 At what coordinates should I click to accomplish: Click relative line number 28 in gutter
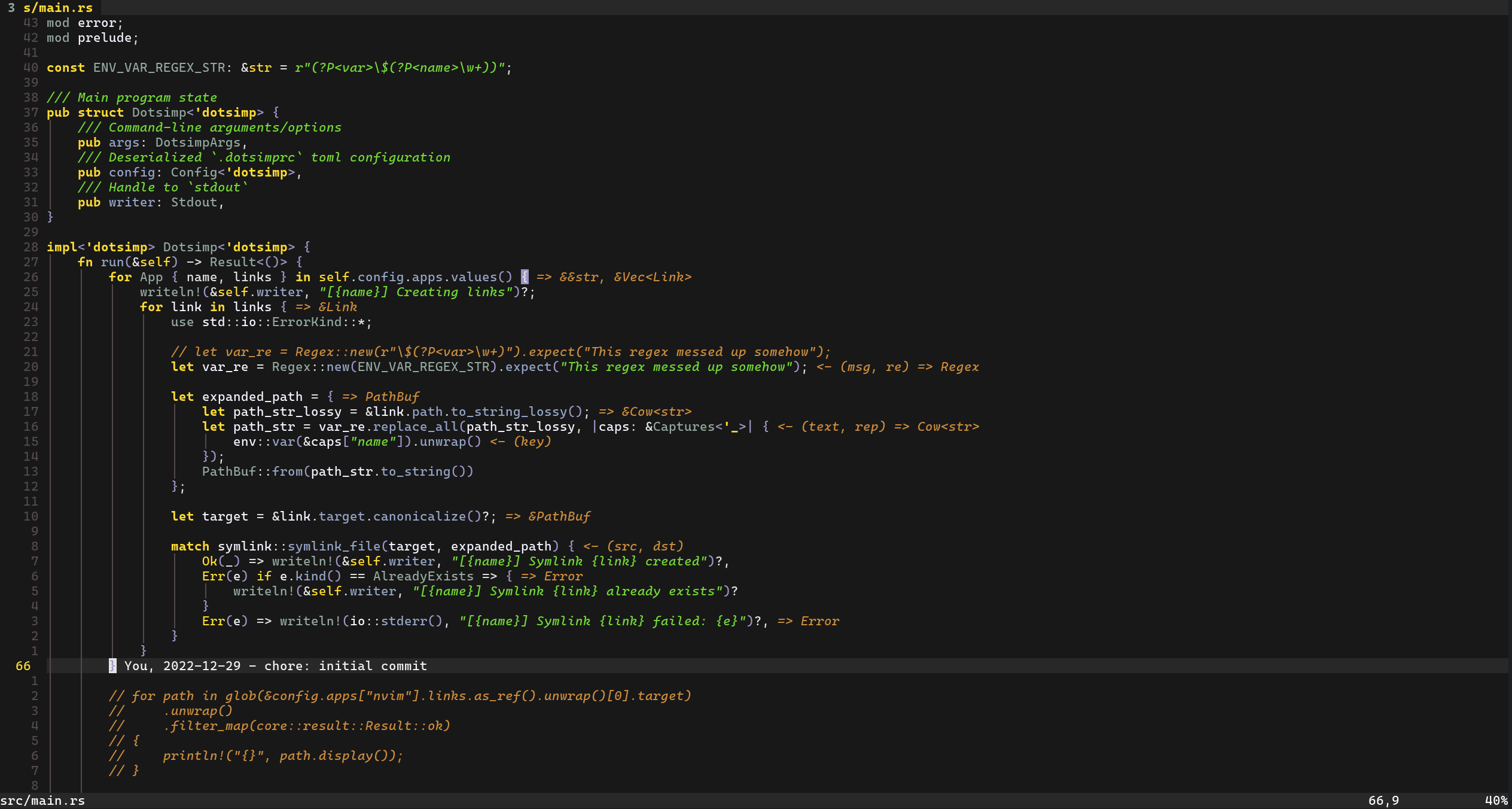pyautogui.click(x=31, y=247)
